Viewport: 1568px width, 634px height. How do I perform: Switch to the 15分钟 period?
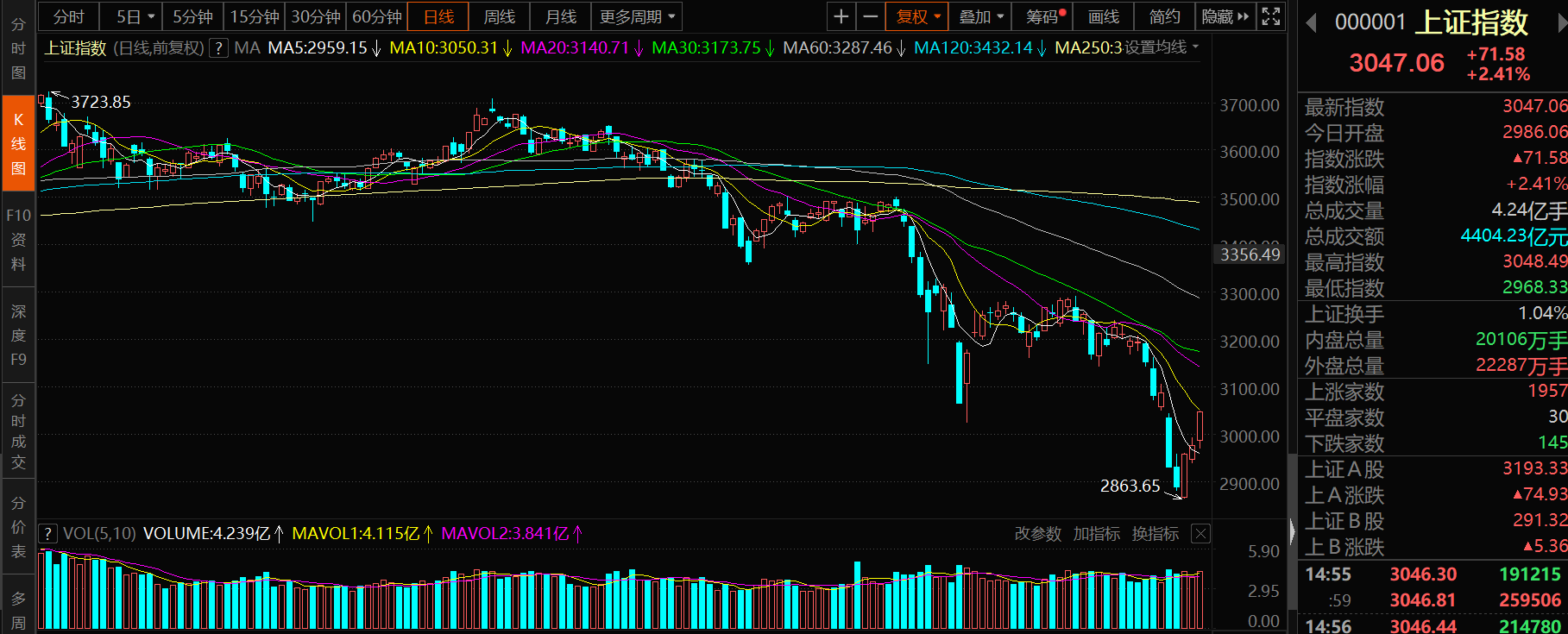pos(255,16)
